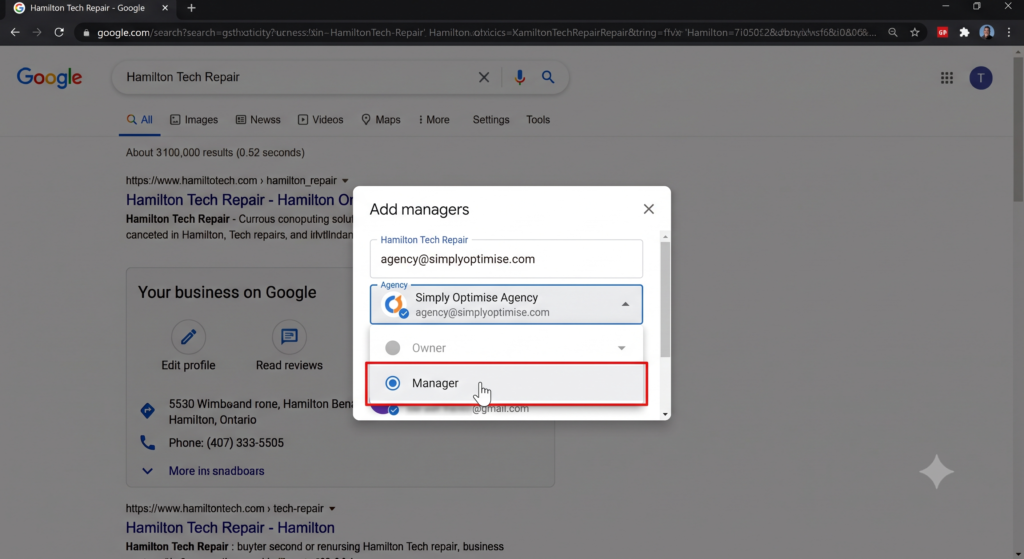Switch to the Videos tab
This screenshot has height=559, width=1024.
tap(321, 120)
